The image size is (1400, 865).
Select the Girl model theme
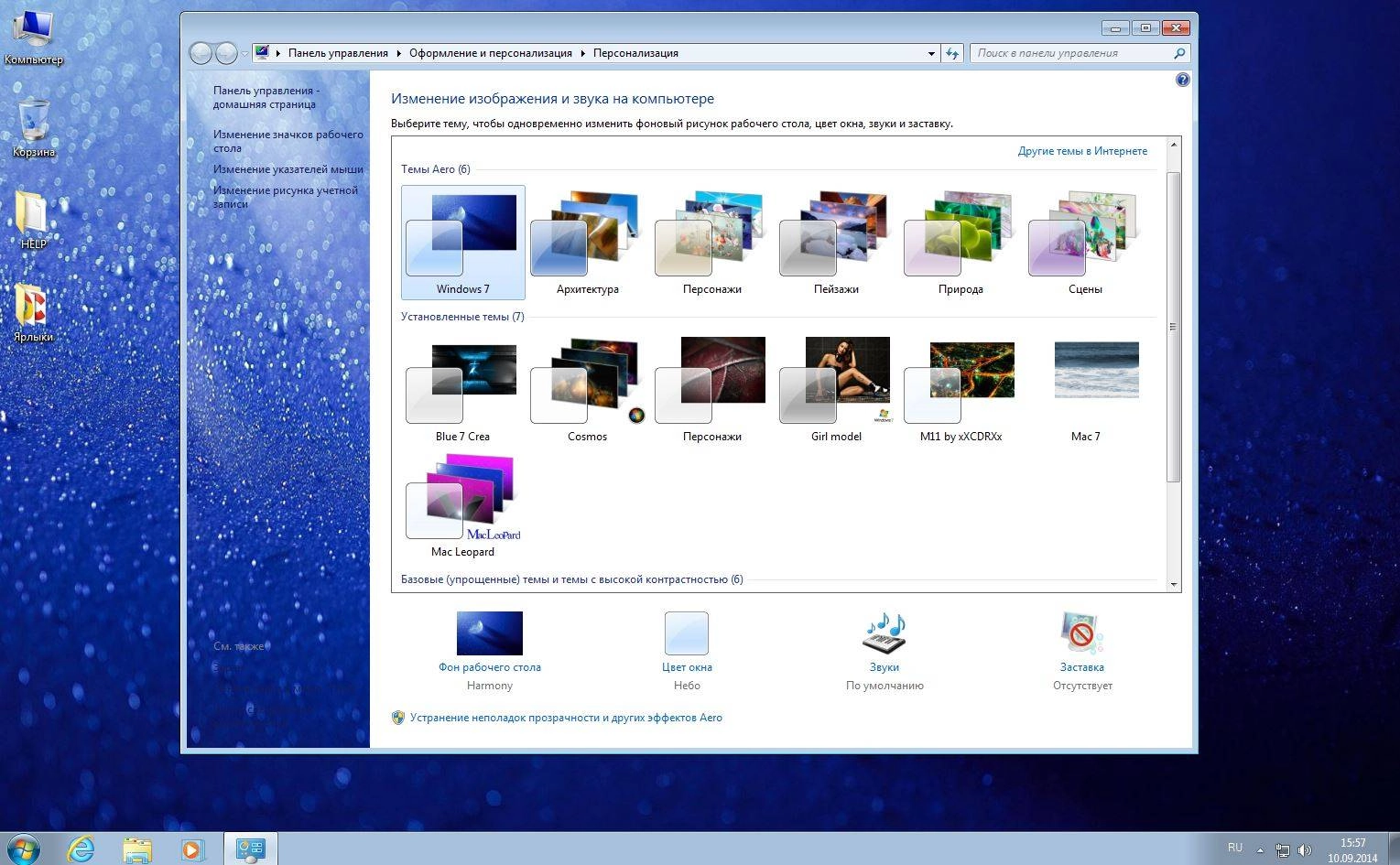[836, 390]
